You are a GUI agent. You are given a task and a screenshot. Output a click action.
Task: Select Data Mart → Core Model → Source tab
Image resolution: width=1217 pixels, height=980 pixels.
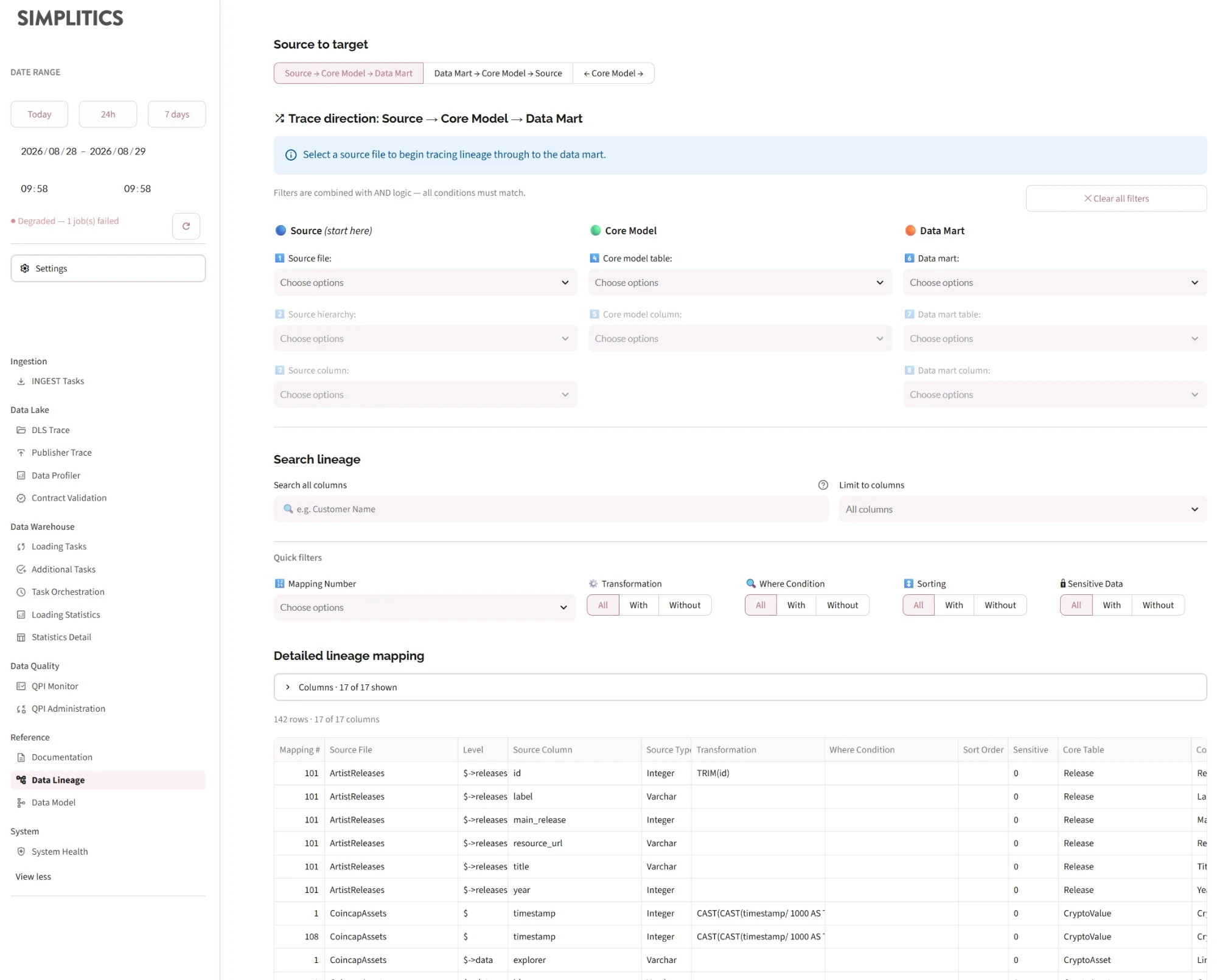coord(498,73)
